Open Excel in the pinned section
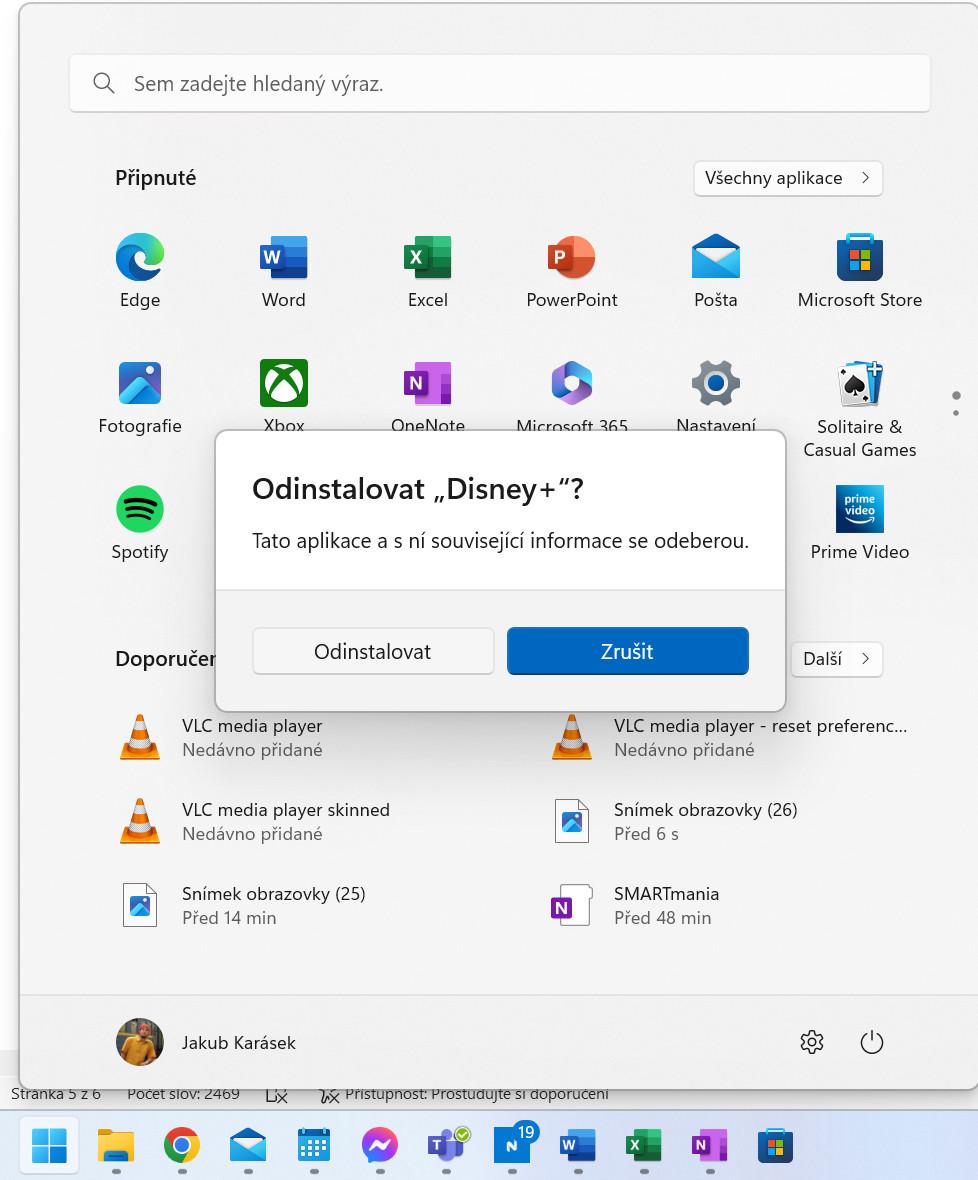The height and width of the screenshot is (1180, 978). coord(427,271)
